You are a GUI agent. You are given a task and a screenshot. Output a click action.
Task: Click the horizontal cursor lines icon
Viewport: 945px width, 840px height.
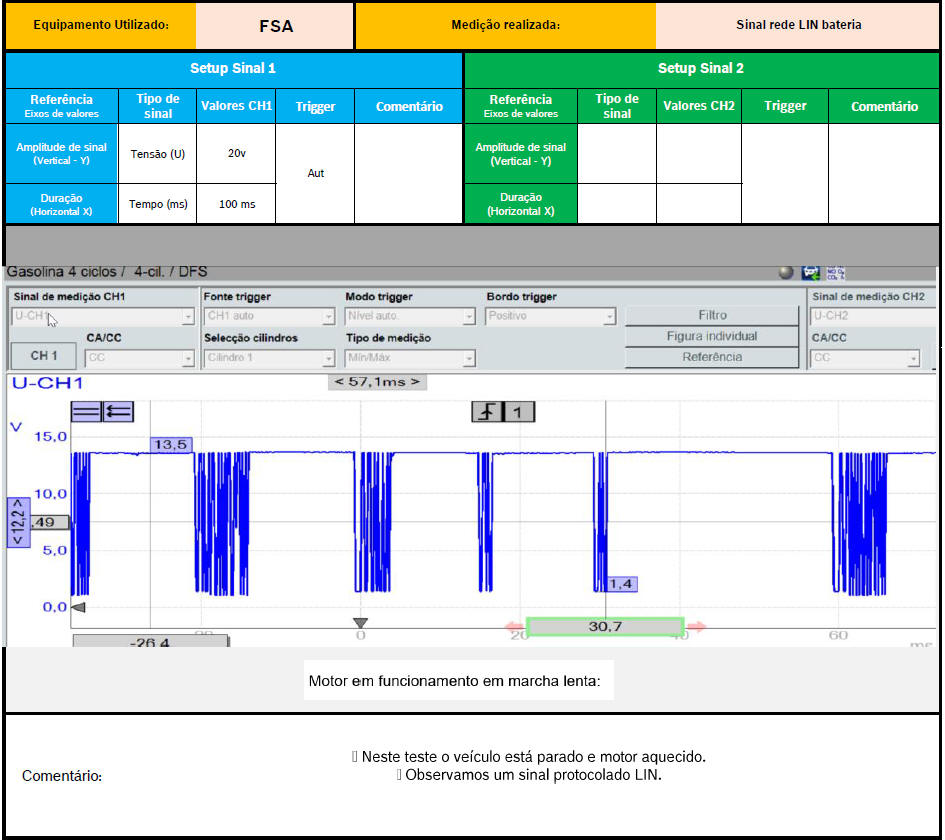[x=86, y=410]
